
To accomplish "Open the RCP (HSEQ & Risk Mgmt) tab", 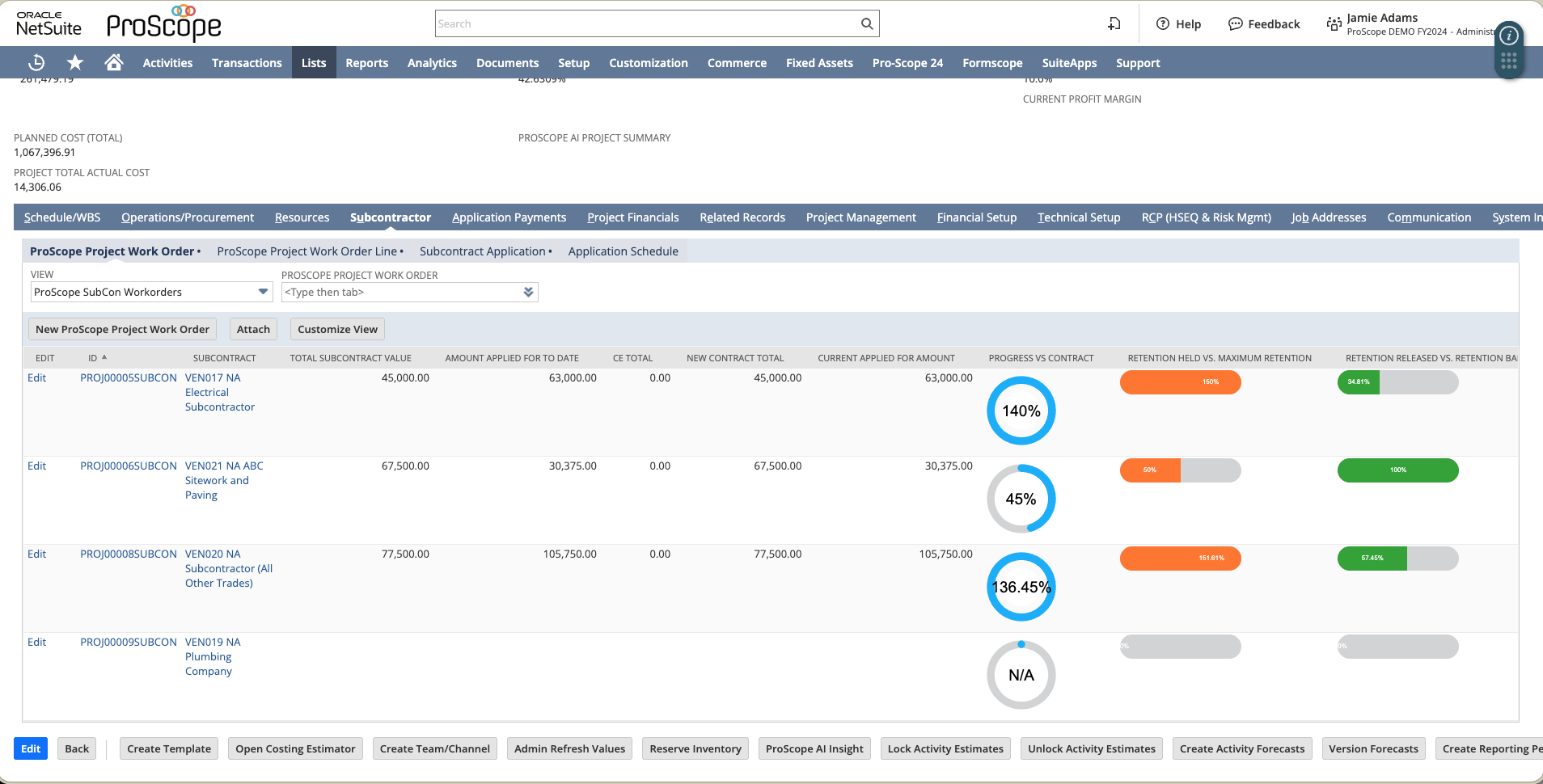I will pyautogui.click(x=1206, y=217).
